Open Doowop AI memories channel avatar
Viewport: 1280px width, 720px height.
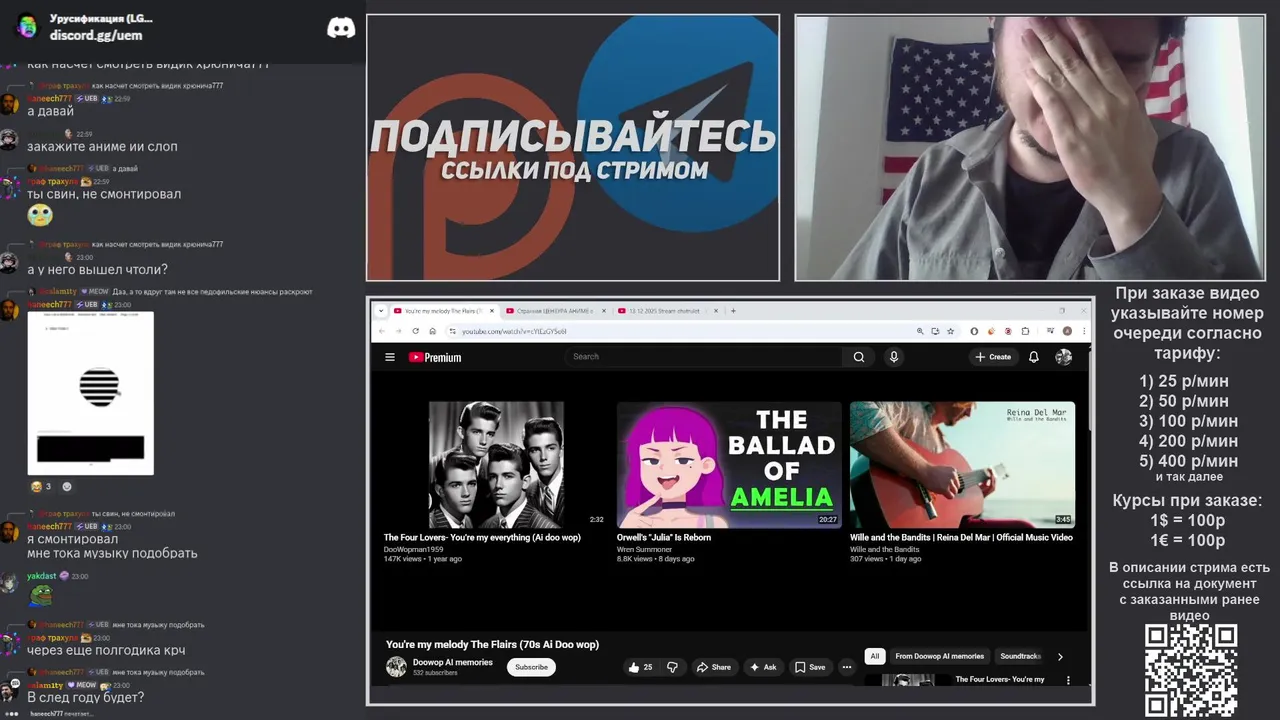pyautogui.click(x=396, y=667)
